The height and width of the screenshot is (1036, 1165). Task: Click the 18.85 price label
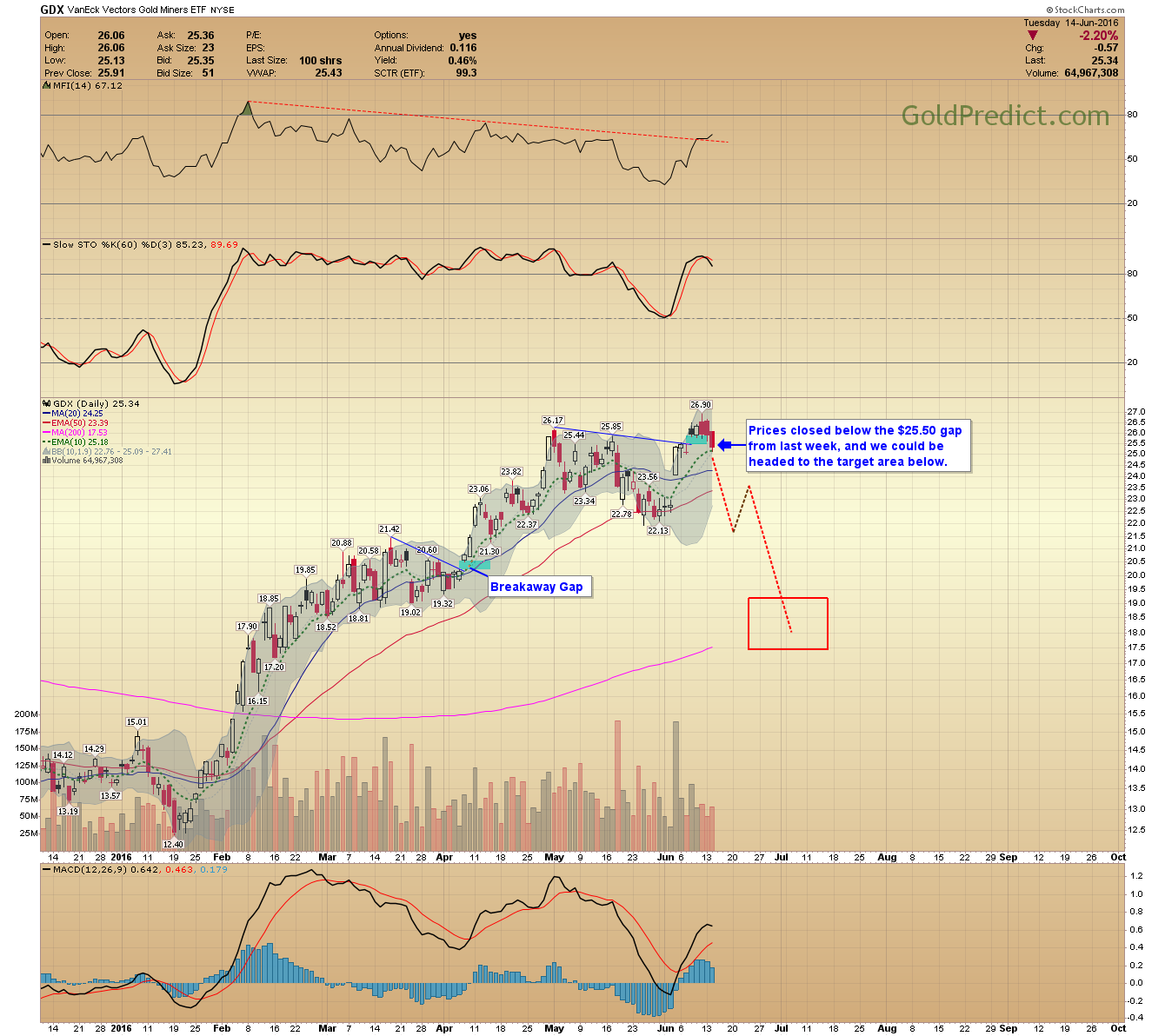269,599
